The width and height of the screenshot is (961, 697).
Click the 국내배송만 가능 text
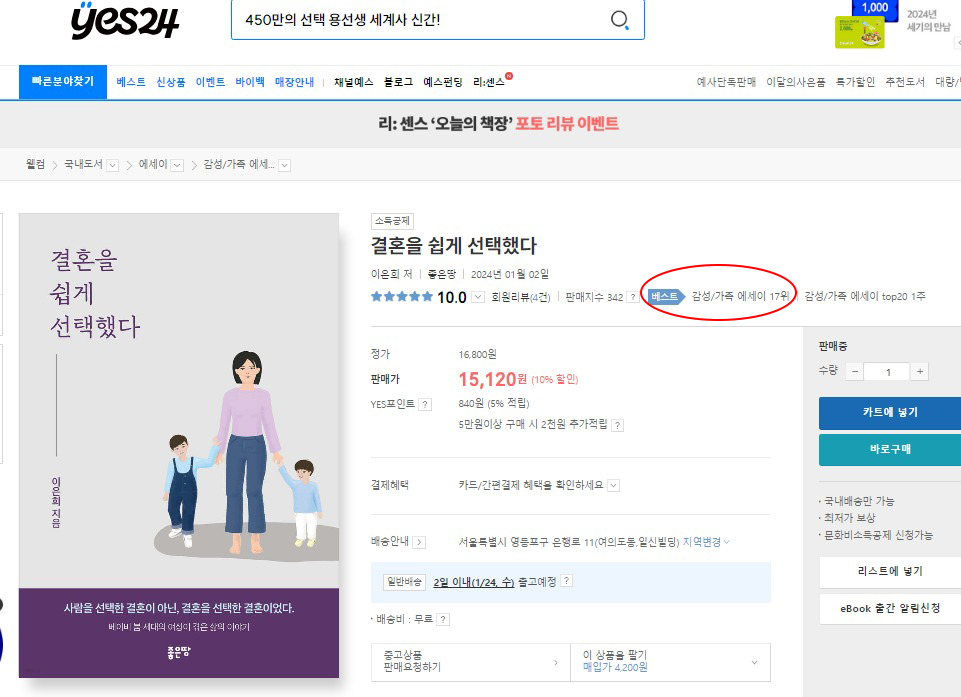[x=859, y=501]
